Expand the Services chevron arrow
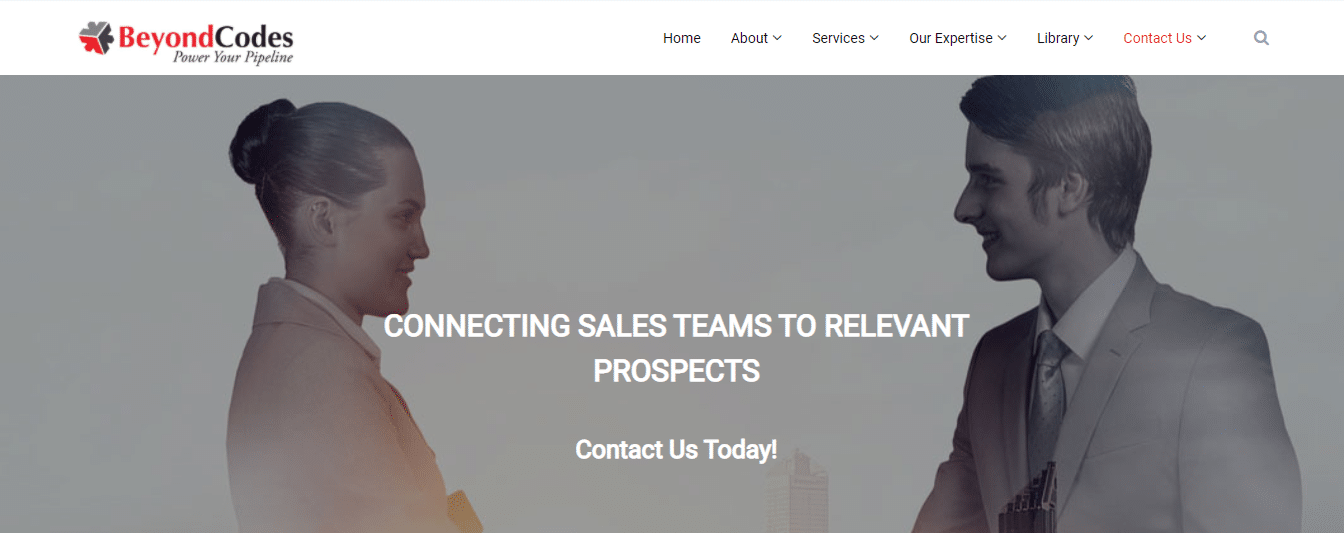 pos(874,38)
